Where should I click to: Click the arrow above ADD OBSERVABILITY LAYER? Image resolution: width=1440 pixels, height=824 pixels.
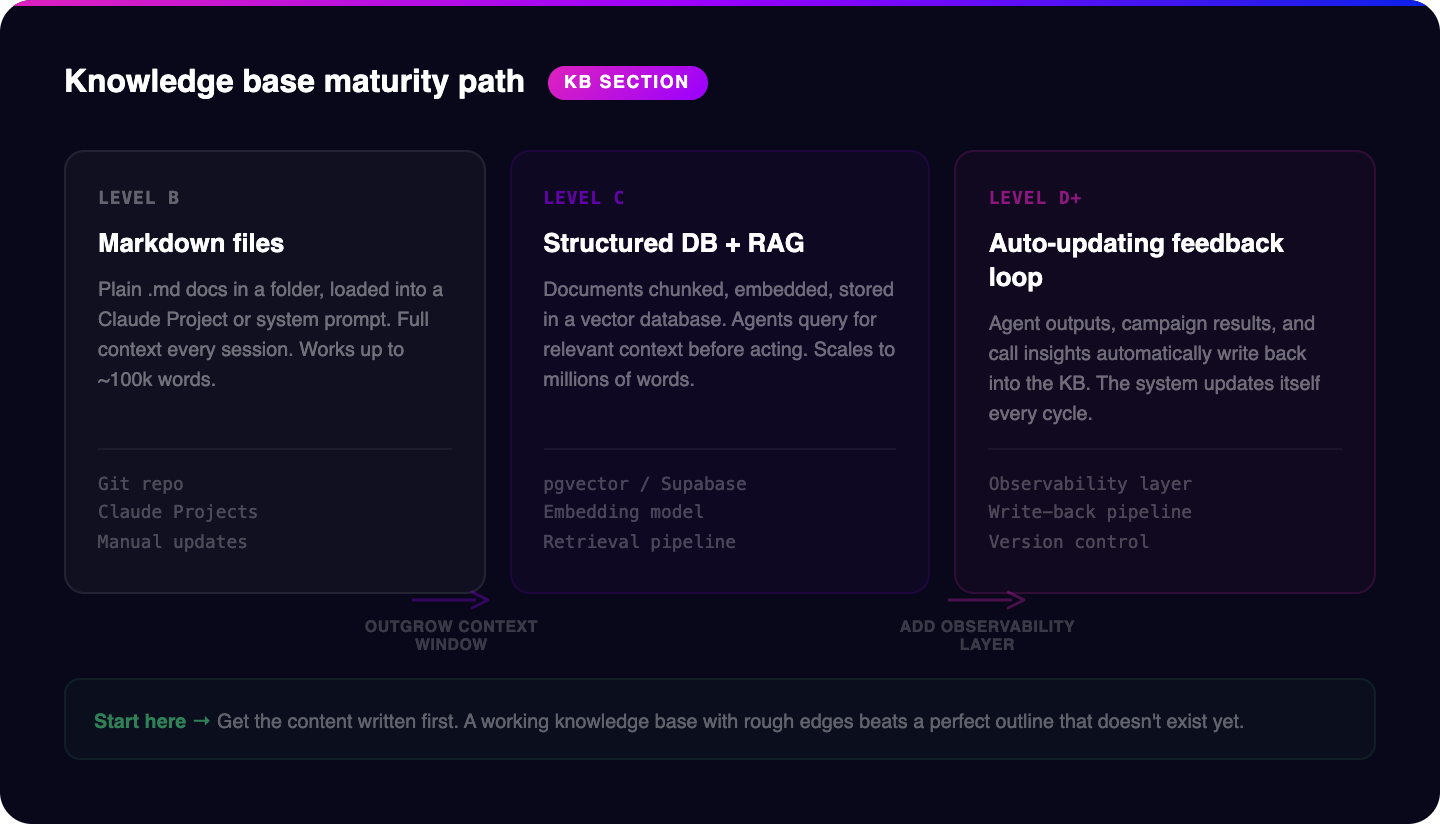987,600
